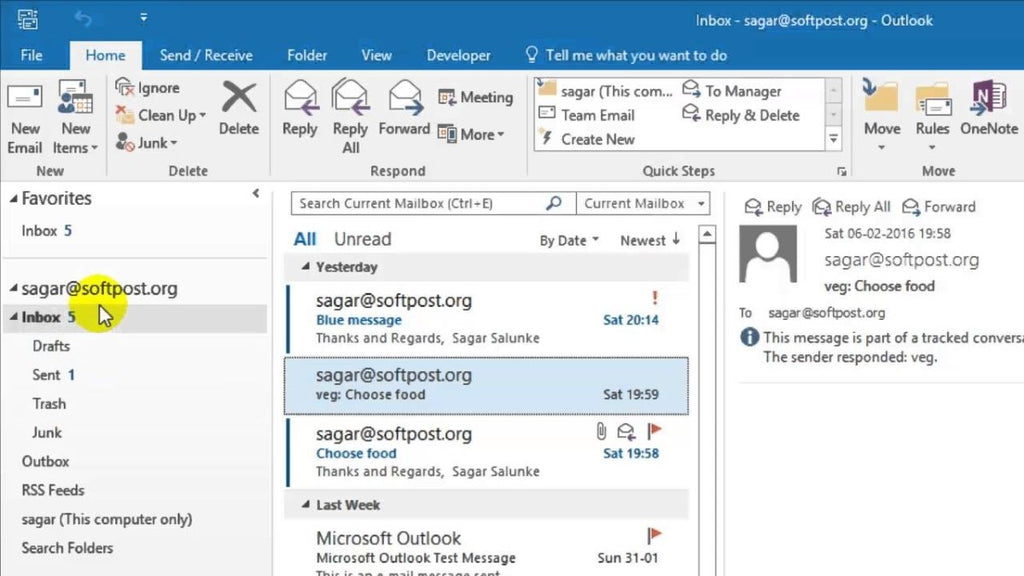Click Create New quick step
1024x576 pixels.
(597, 138)
